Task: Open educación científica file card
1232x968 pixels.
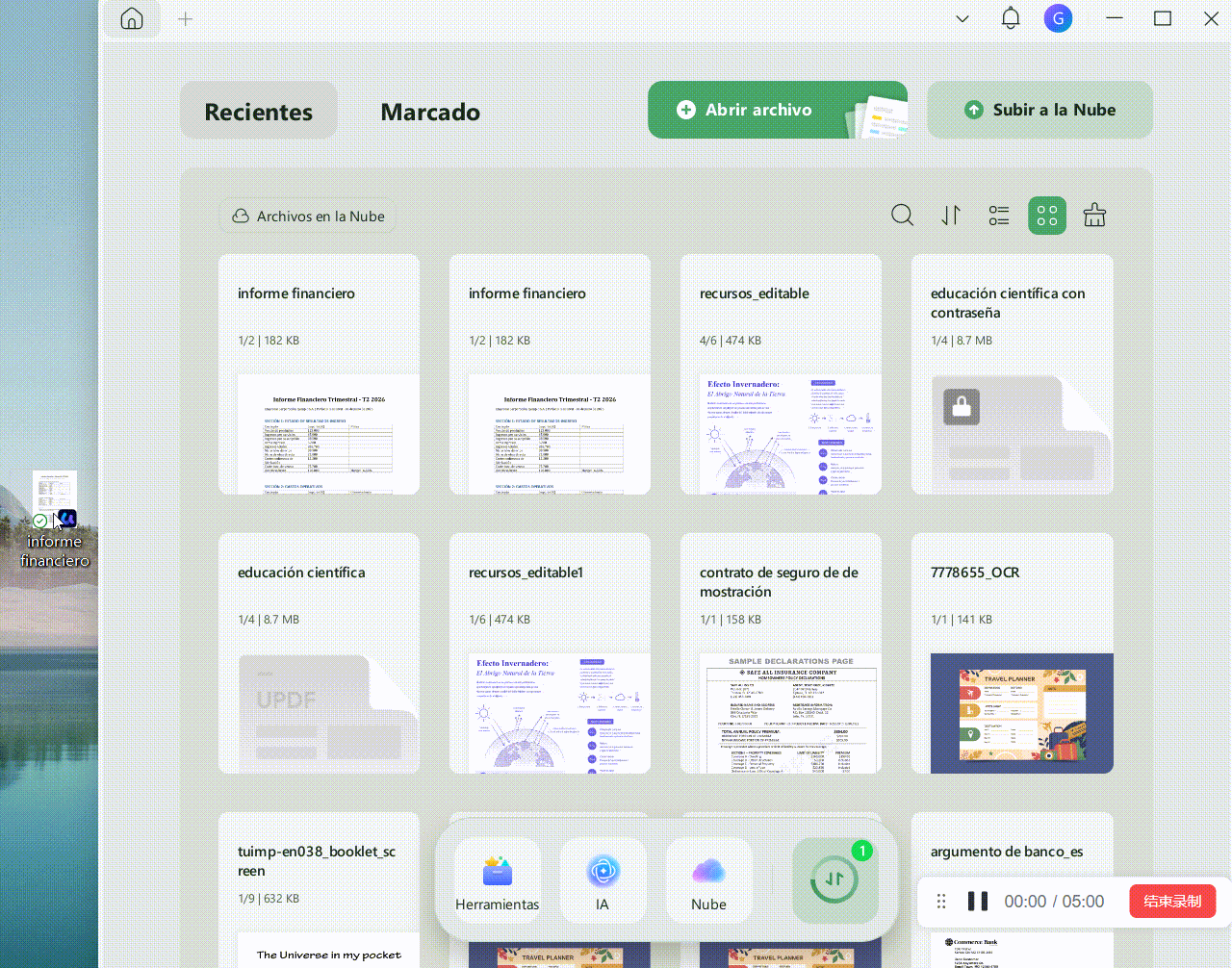Action: point(319,653)
